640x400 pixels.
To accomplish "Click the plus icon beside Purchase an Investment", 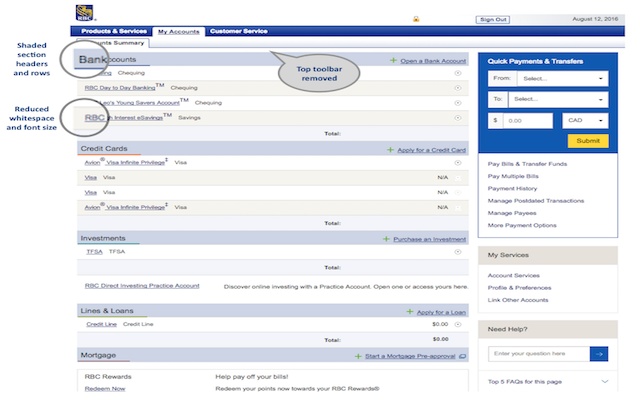I will [386, 239].
